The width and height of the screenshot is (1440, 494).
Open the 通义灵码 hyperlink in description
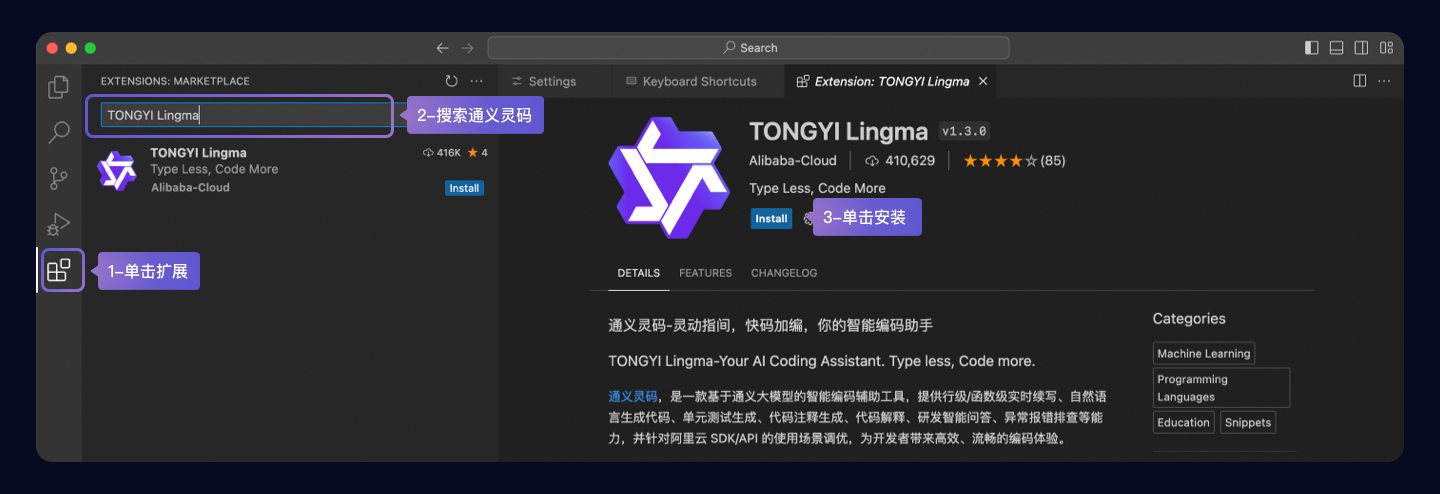633,396
